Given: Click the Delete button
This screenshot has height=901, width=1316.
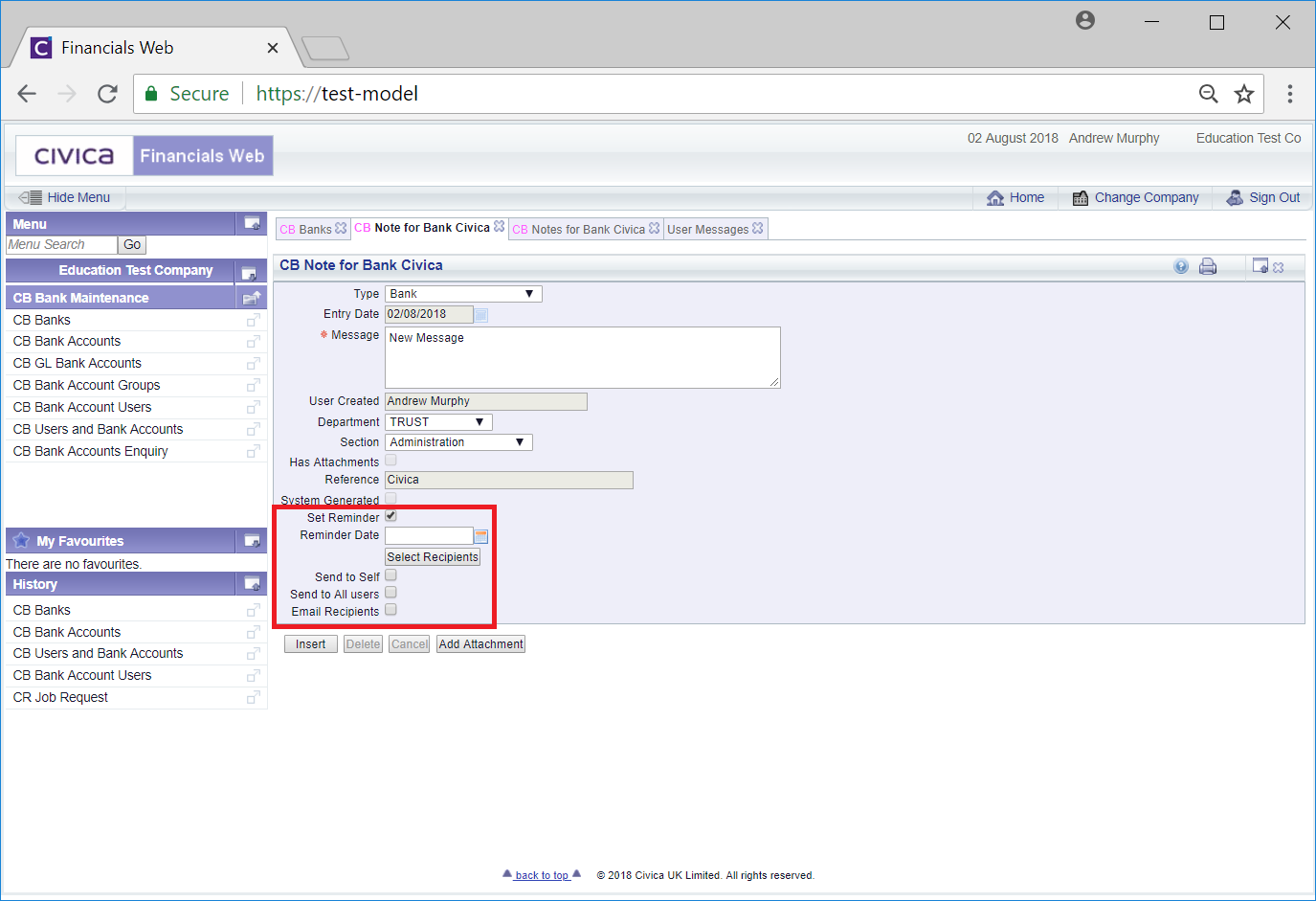Looking at the screenshot, I should coord(363,644).
